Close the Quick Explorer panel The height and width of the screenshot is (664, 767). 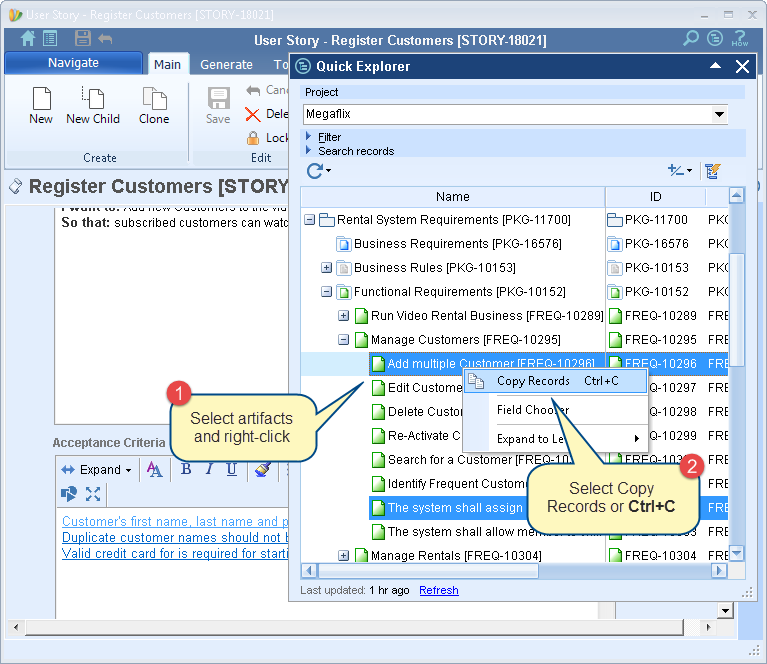tap(743, 67)
